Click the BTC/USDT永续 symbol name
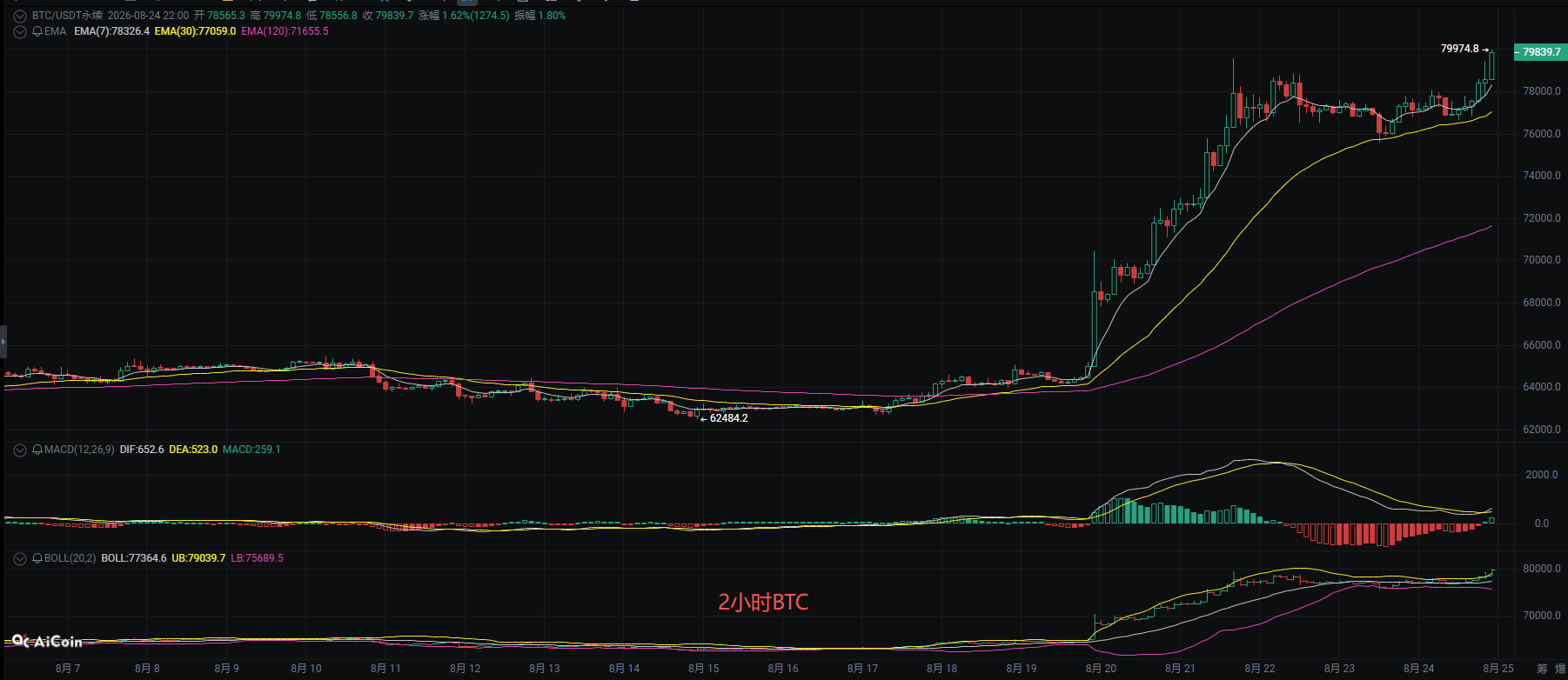 [x=67, y=16]
